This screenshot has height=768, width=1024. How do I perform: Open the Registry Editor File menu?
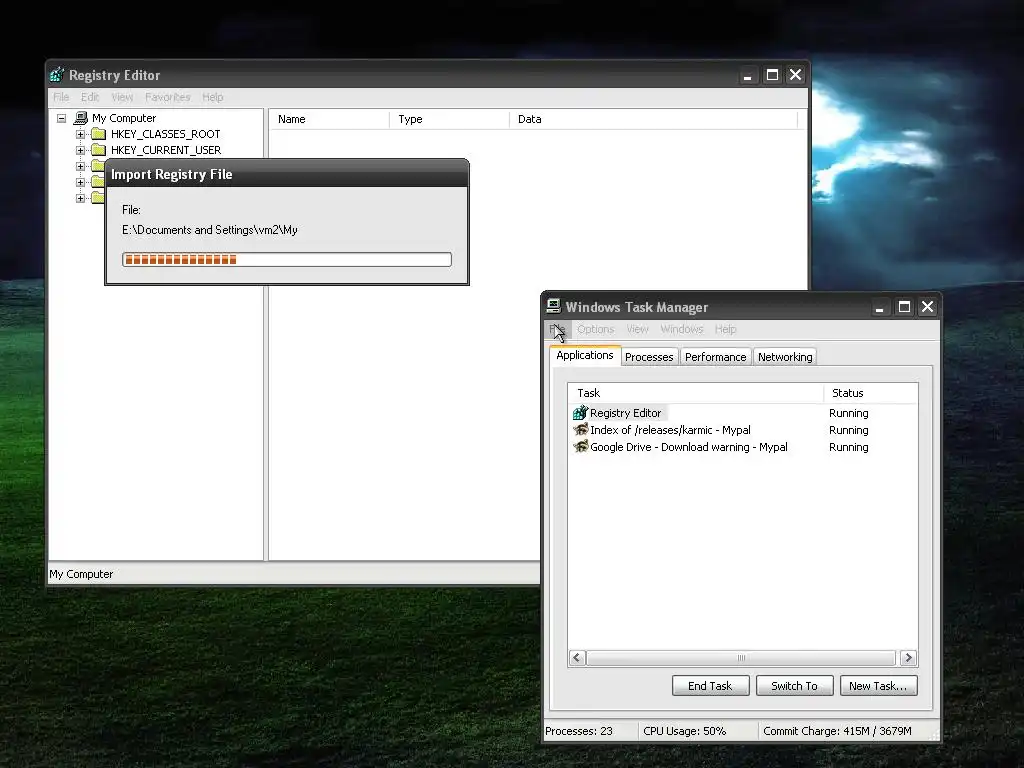pyautogui.click(x=61, y=97)
